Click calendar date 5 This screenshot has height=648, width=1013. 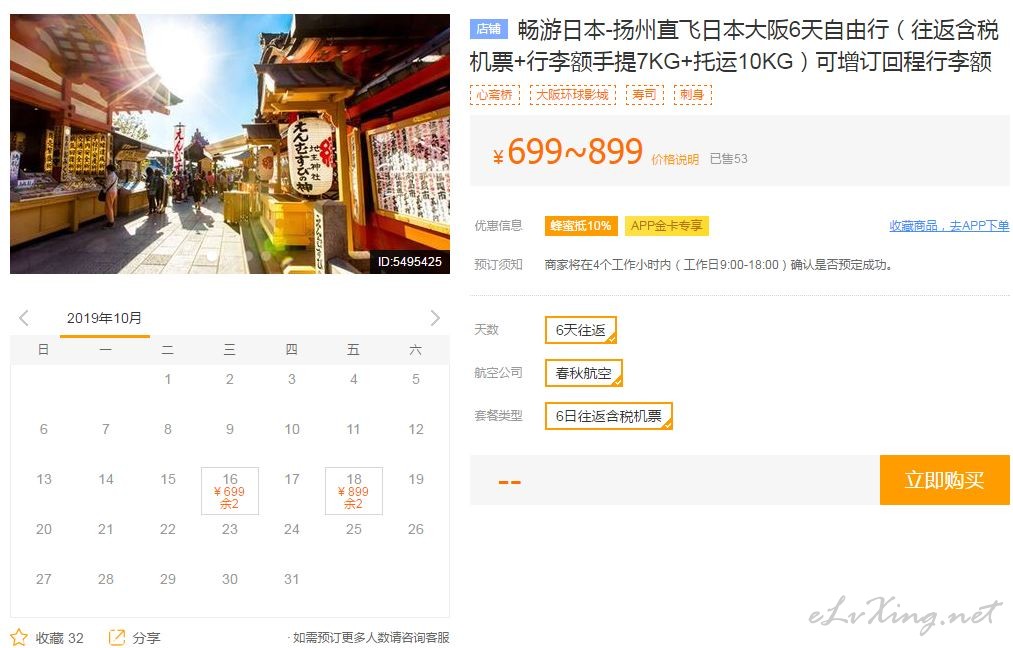click(416, 379)
